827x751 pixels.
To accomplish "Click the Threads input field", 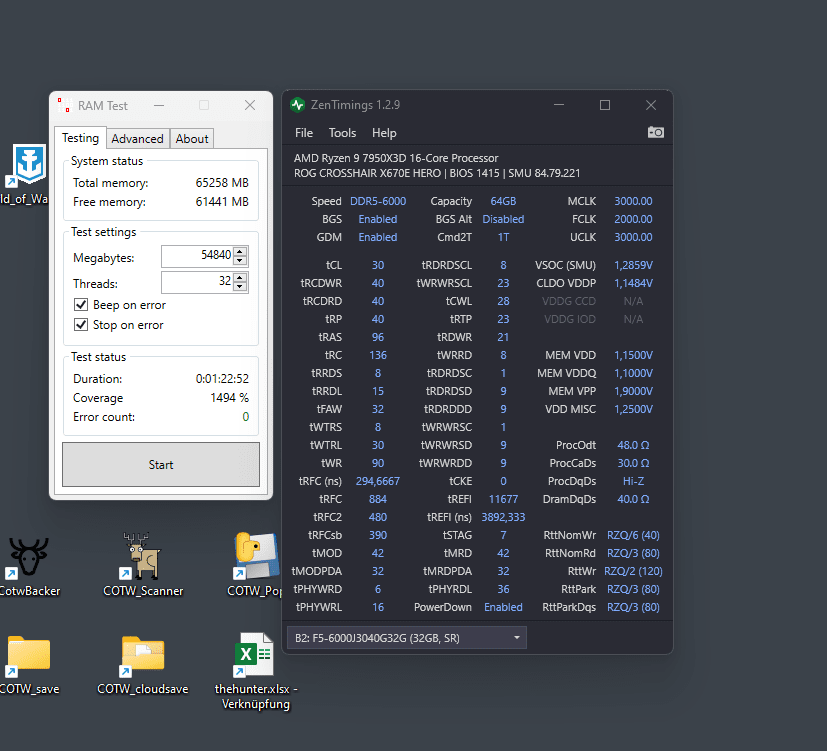I will 198,282.
